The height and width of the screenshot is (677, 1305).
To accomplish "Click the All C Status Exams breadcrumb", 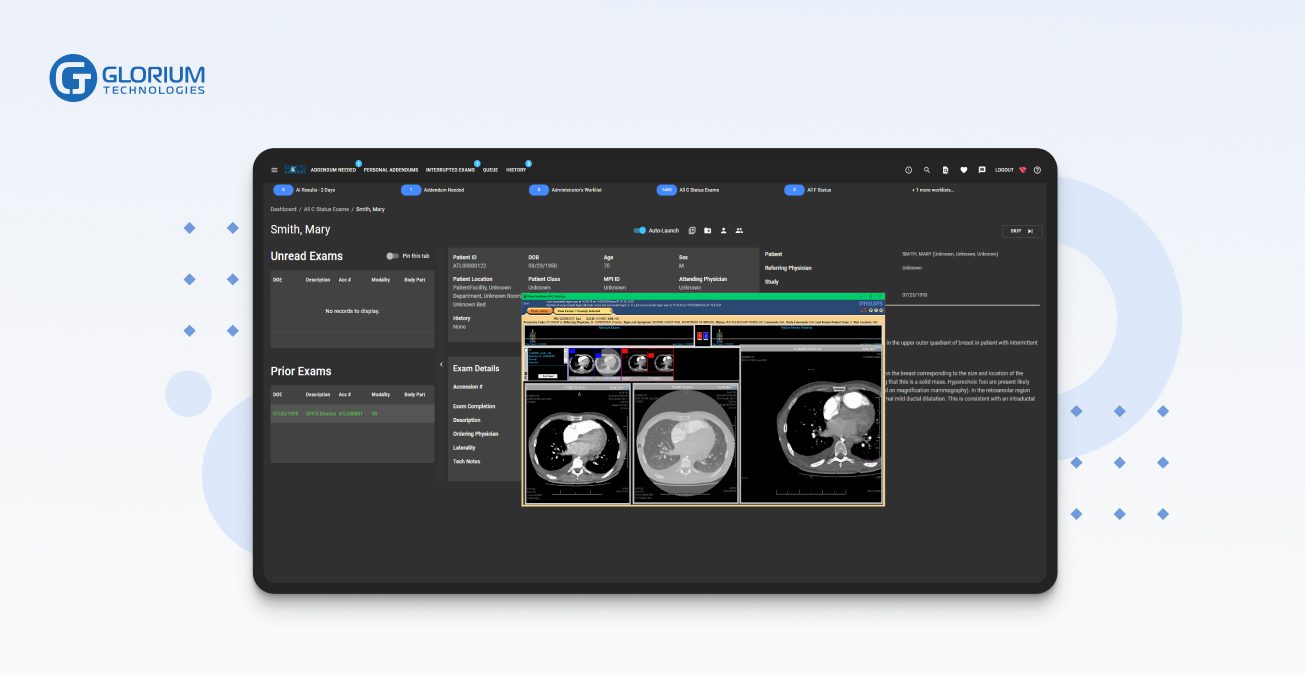I will click(326, 209).
